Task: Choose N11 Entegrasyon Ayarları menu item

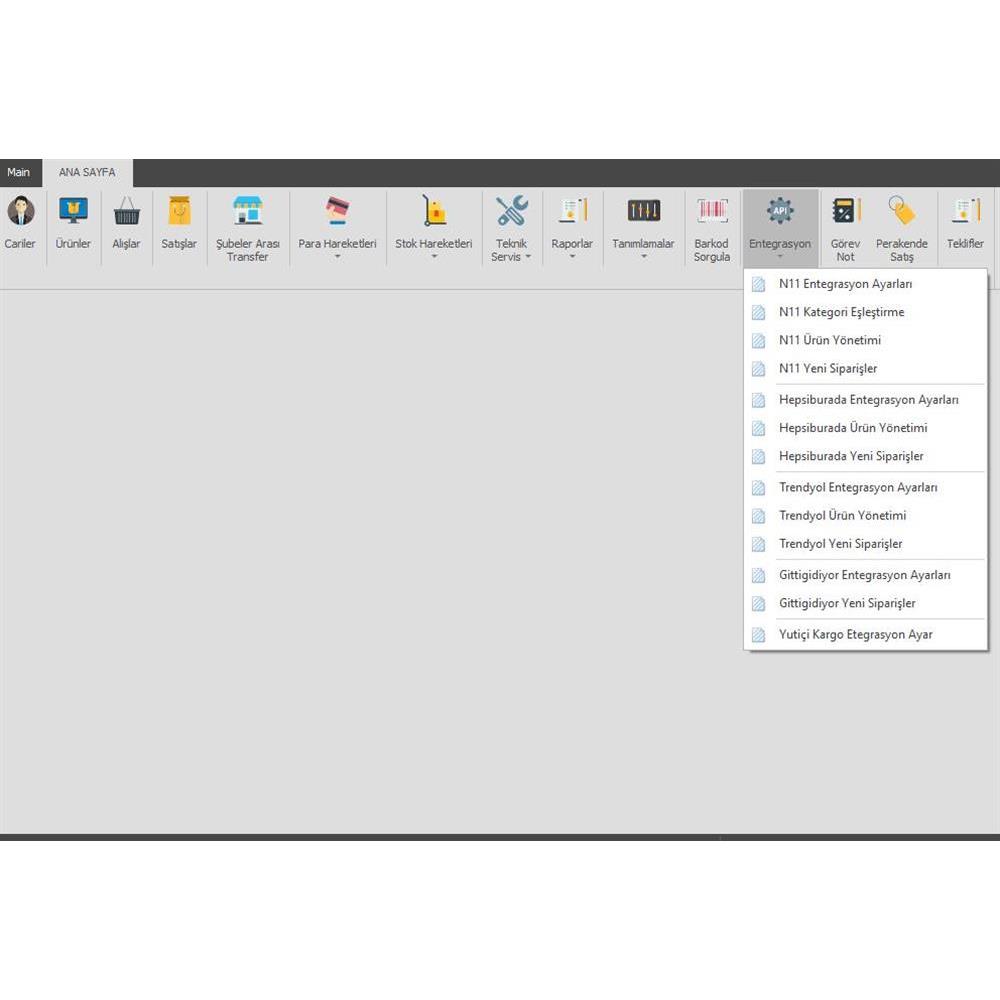Action: pyautogui.click(x=845, y=284)
